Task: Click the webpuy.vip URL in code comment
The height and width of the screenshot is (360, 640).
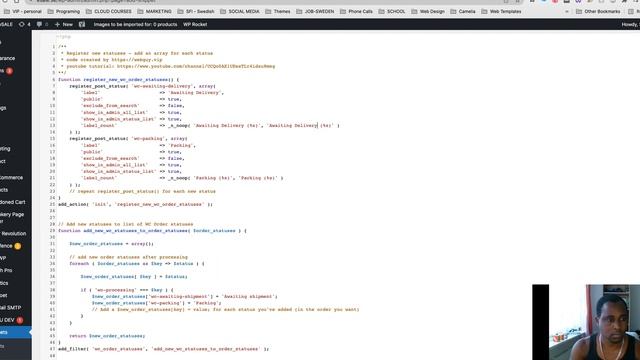Action: [x=137, y=60]
